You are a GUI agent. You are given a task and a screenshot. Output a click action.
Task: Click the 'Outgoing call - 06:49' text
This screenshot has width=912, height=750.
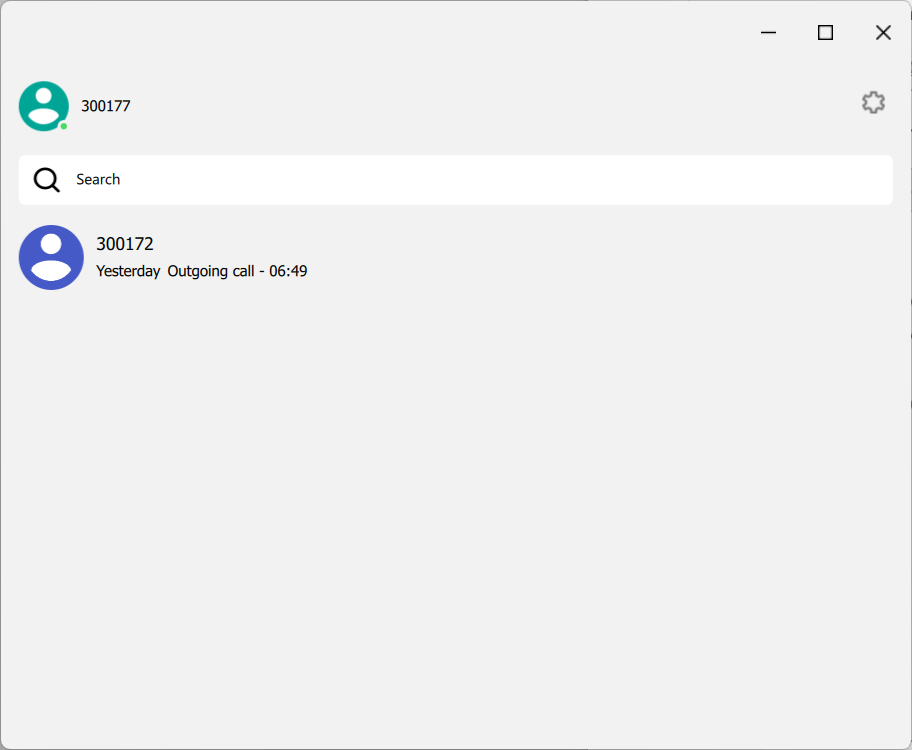[237, 271]
